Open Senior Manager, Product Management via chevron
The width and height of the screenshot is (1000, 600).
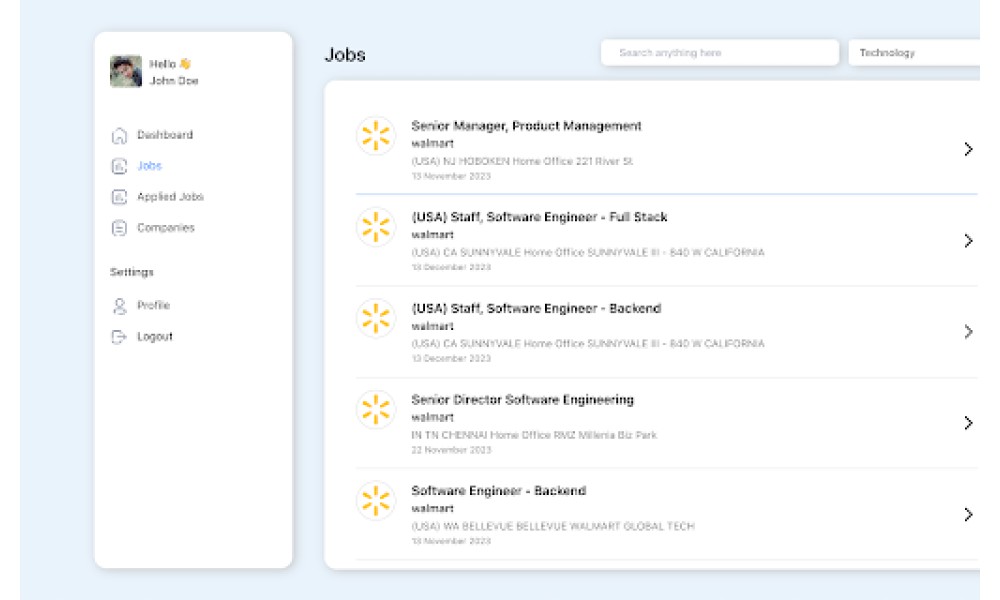tap(968, 149)
